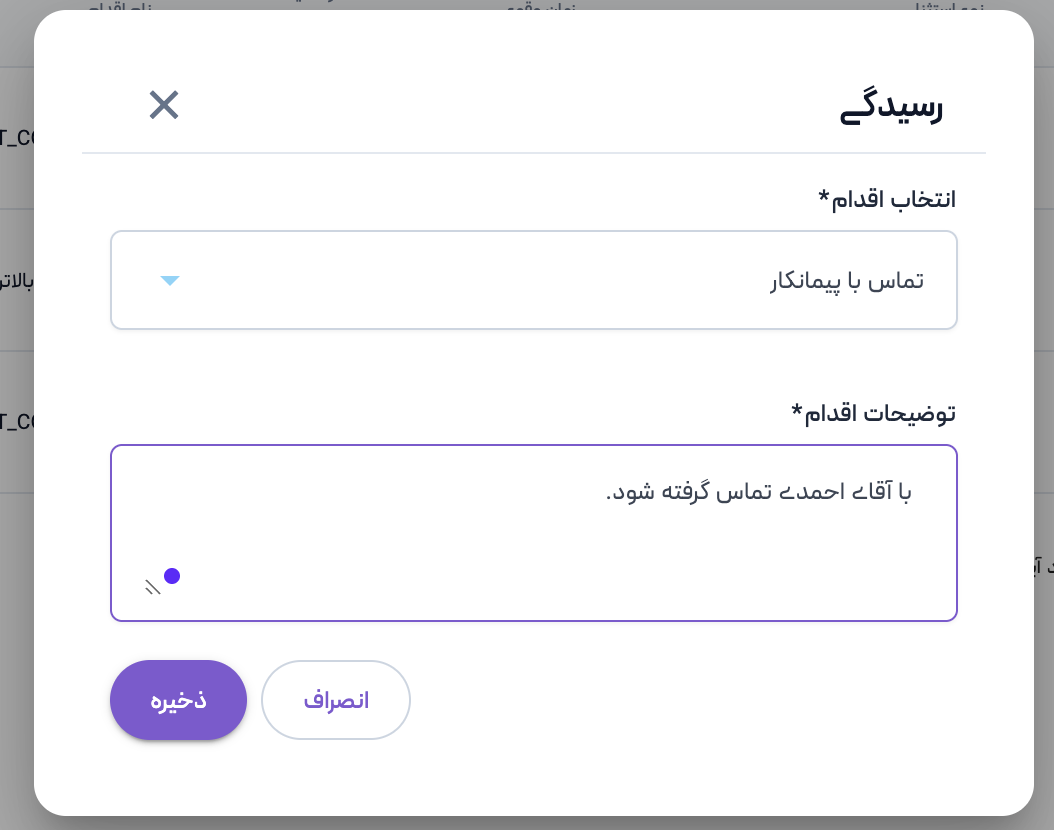Click the resize handle of the description textarea
Screen dimensions: 1054x830
tap(152, 587)
